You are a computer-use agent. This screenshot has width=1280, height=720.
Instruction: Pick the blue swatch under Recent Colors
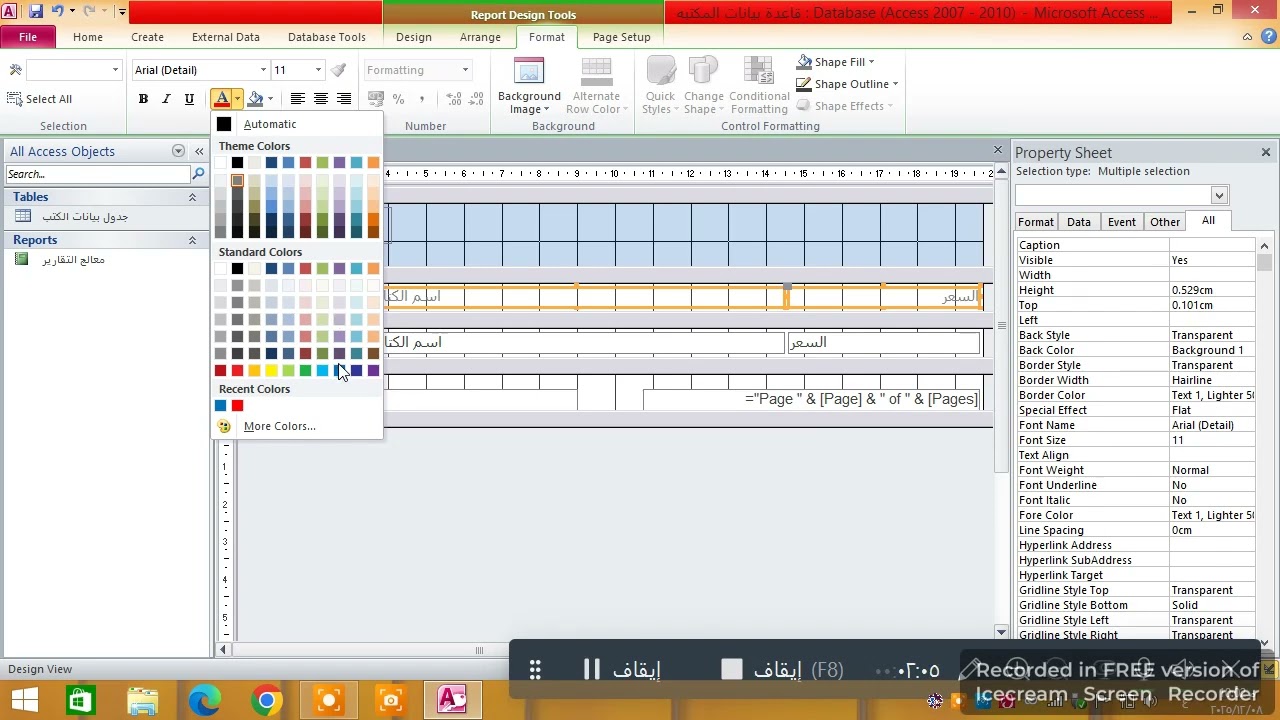[x=220, y=405]
